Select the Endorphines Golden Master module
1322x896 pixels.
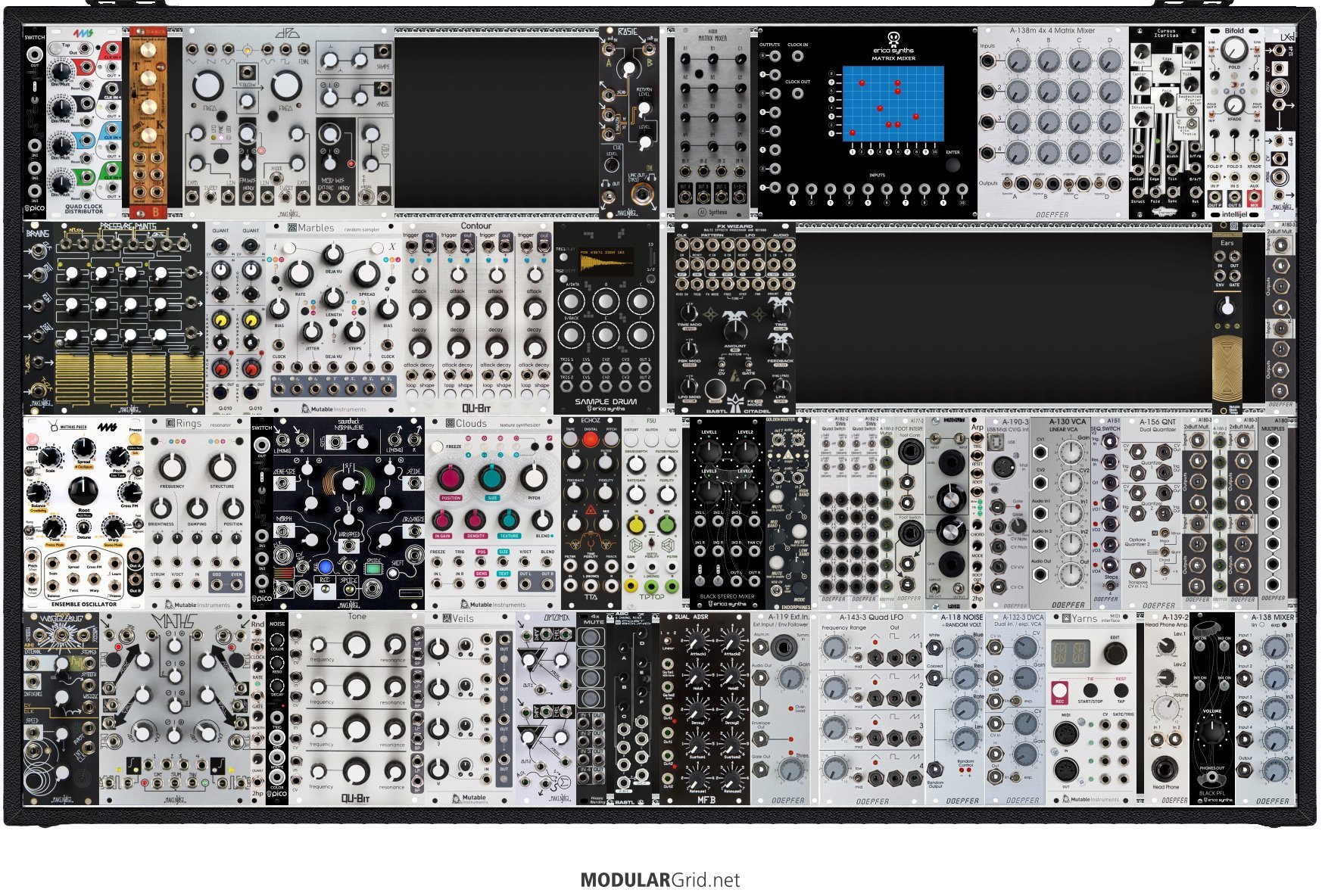787,513
